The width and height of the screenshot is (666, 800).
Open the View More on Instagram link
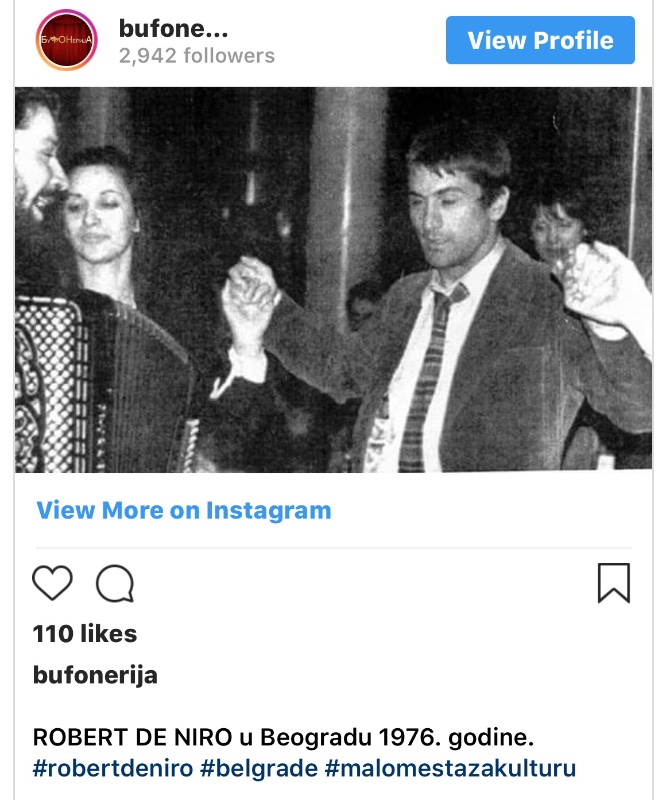[x=184, y=510]
